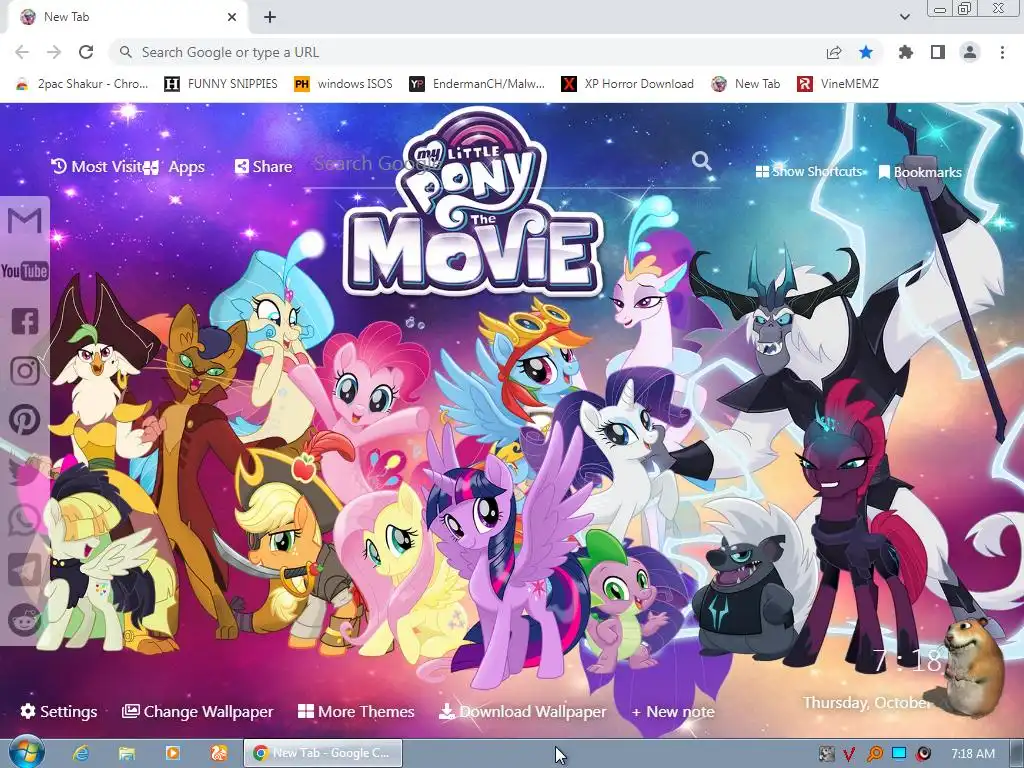Open Windows Explorer from taskbar
This screenshot has width=1024, height=768.
(127, 753)
